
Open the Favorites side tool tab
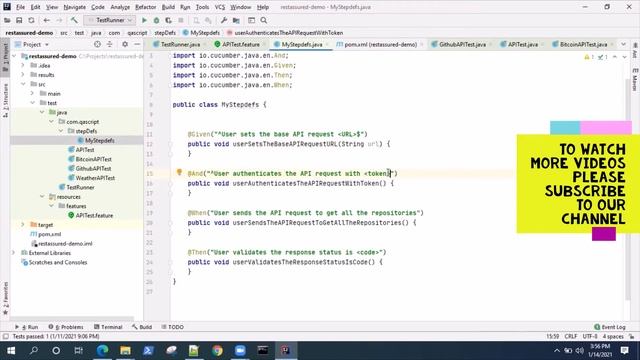coord(5,298)
